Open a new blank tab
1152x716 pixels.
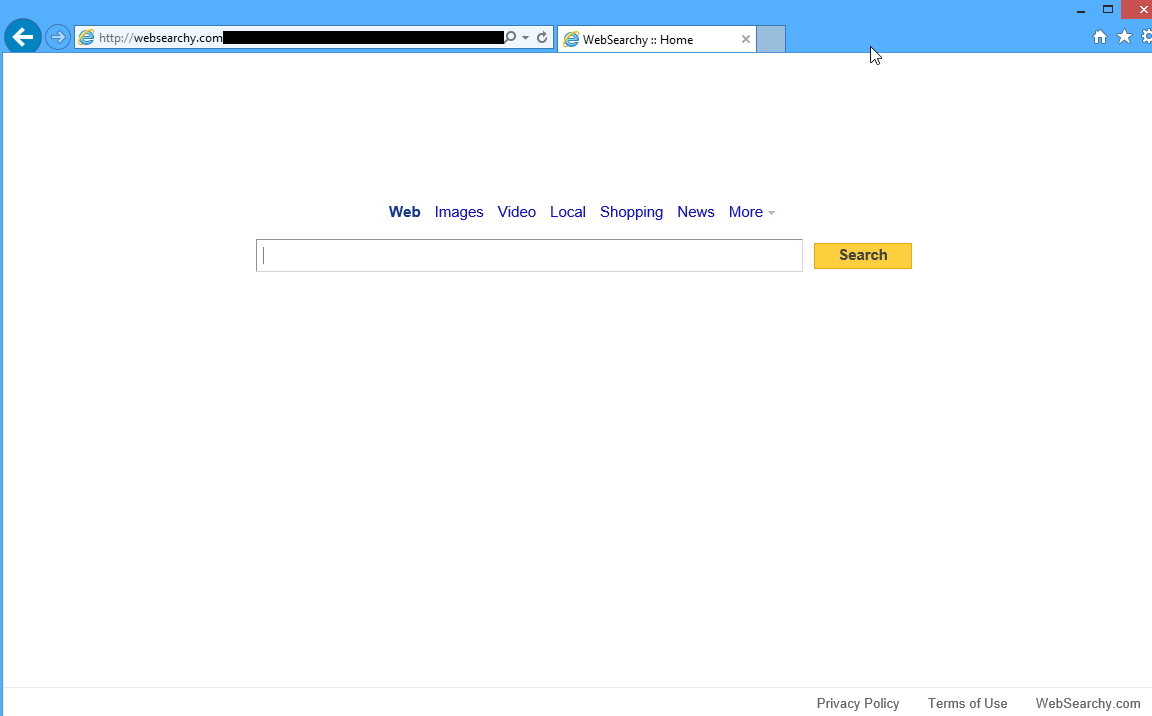[x=771, y=40]
